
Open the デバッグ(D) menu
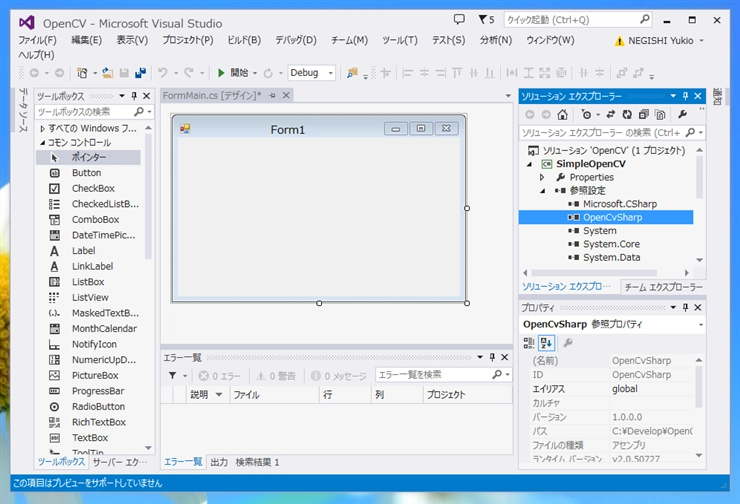(296, 40)
